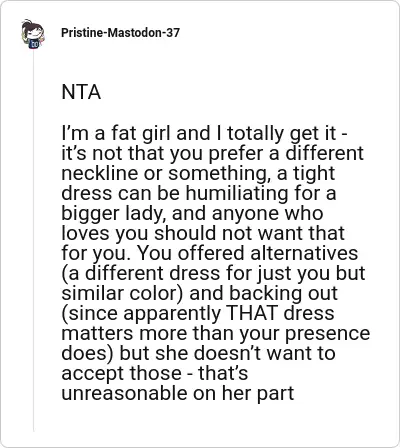Click the phrase "(since apparently"
This screenshot has width=400, height=448.
tap(141, 314)
